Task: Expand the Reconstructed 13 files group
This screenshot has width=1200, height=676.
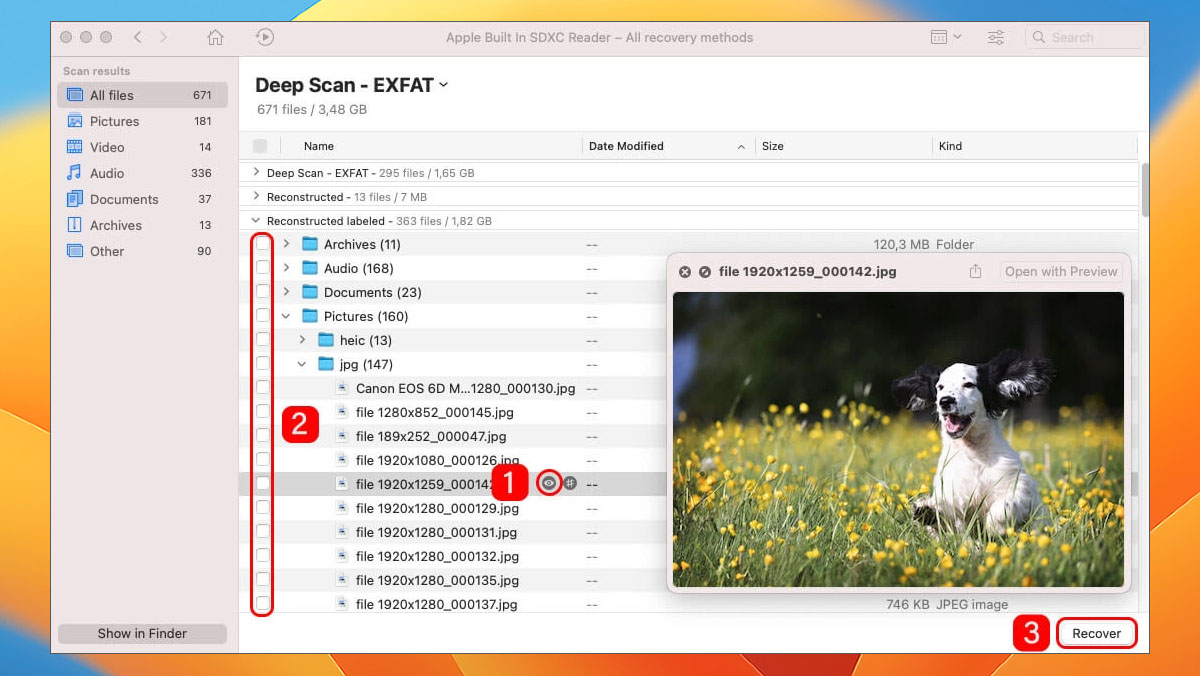Action: (x=256, y=197)
